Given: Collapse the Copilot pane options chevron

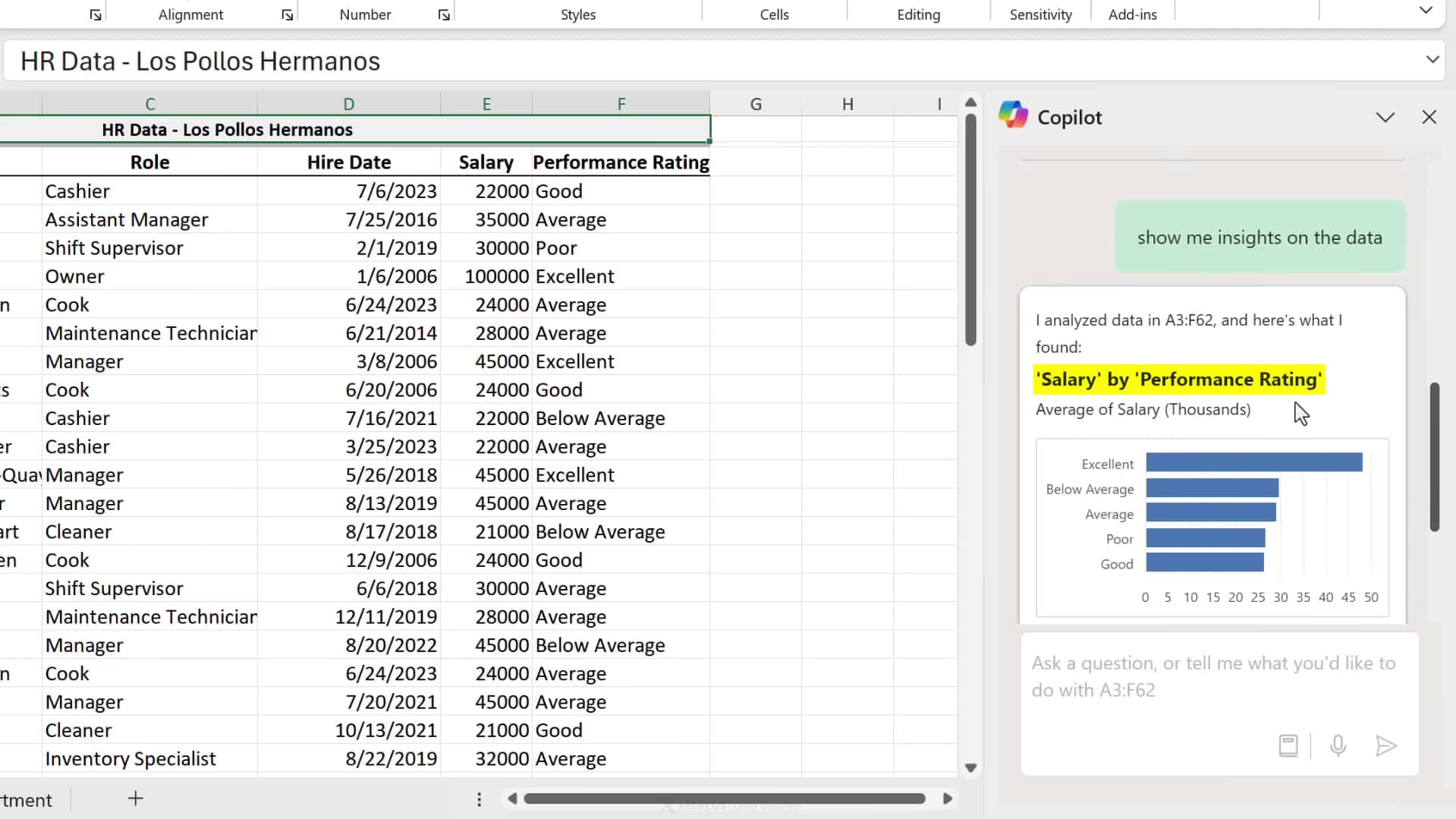Looking at the screenshot, I should pos(1385,117).
